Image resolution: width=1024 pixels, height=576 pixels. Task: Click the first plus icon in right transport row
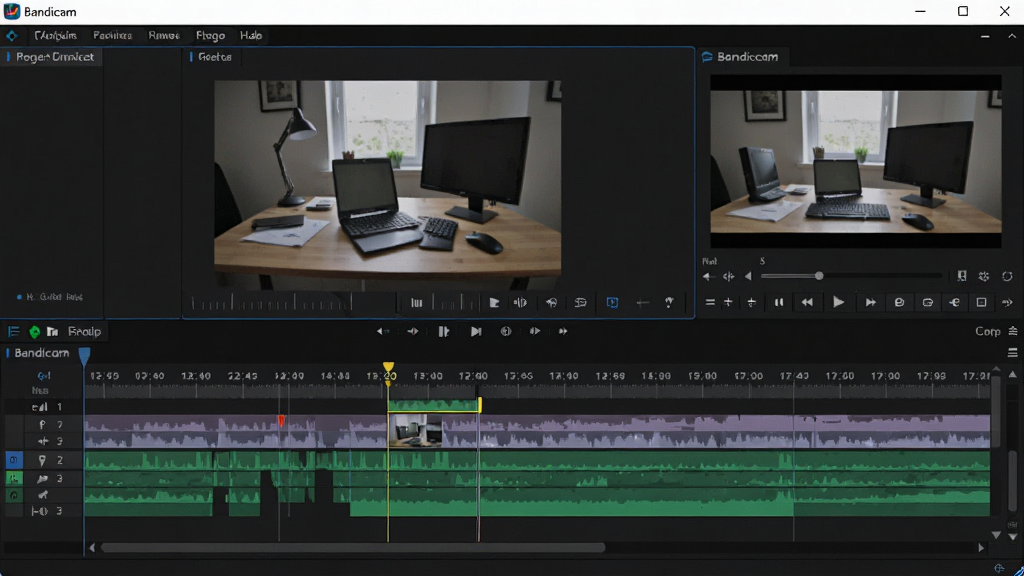[x=728, y=302]
